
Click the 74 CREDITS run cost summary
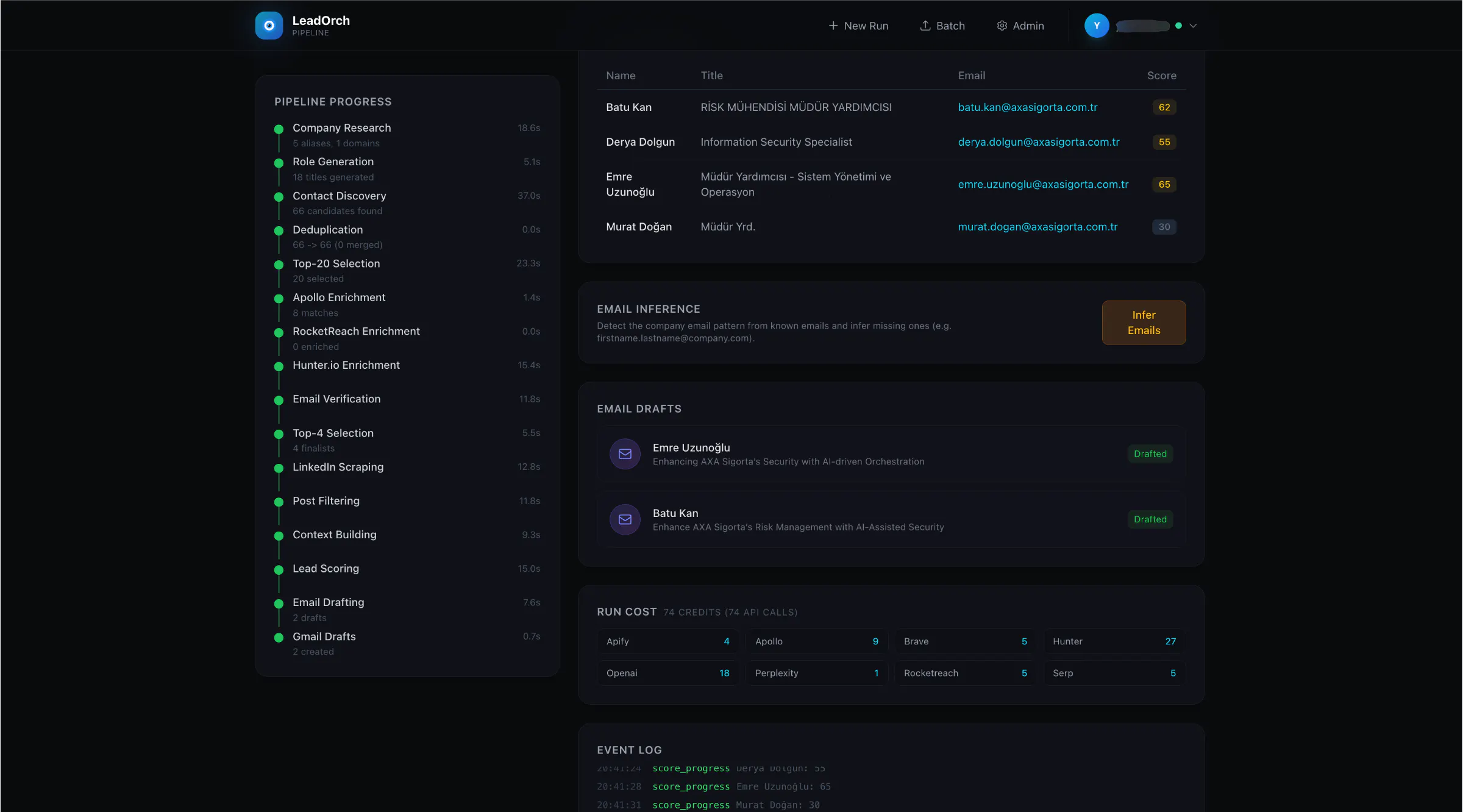(730, 612)
